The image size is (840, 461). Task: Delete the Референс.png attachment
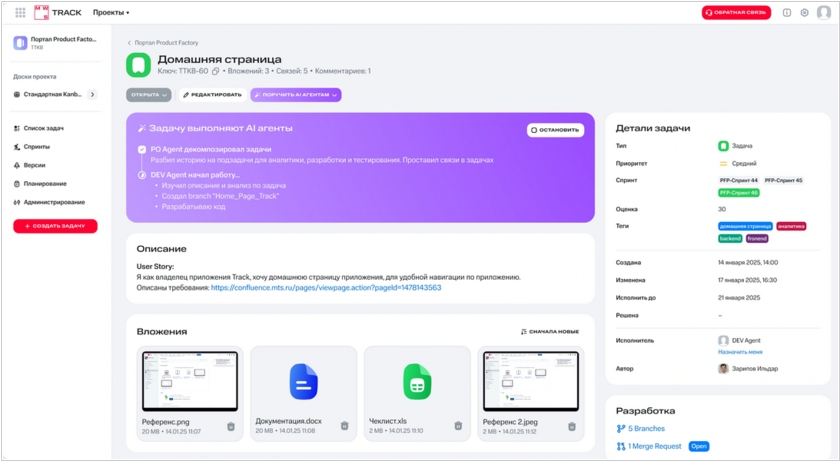(x=231, y=426)
